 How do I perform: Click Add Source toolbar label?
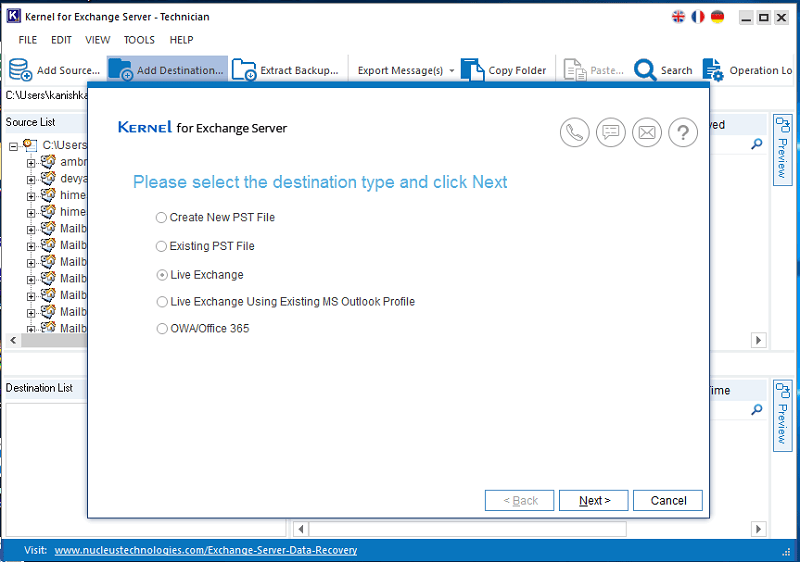click(68, 70)
